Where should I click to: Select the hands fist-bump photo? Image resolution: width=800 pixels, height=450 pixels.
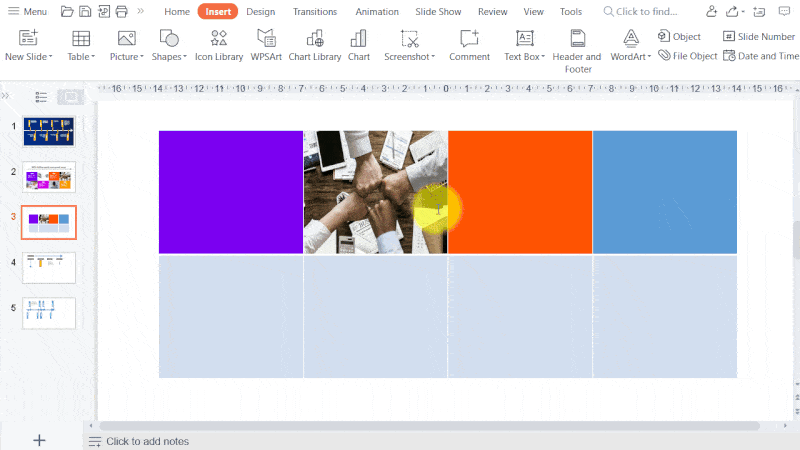tap(376, 192)
